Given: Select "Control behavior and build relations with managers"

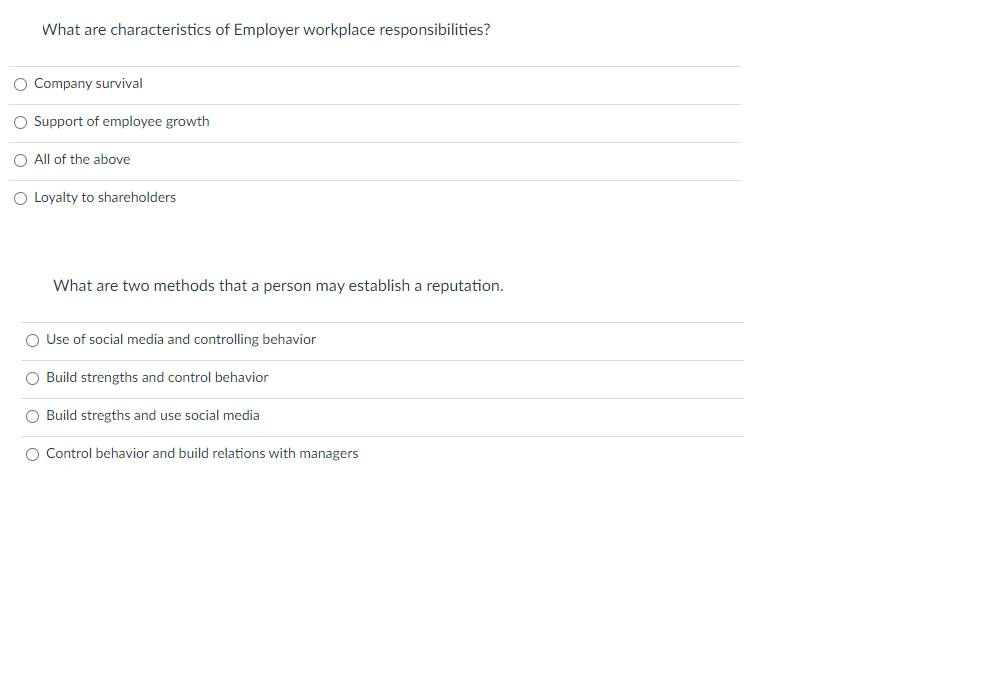Looking at the screenshot, I should pyautogui.click(x=32, y=454).
